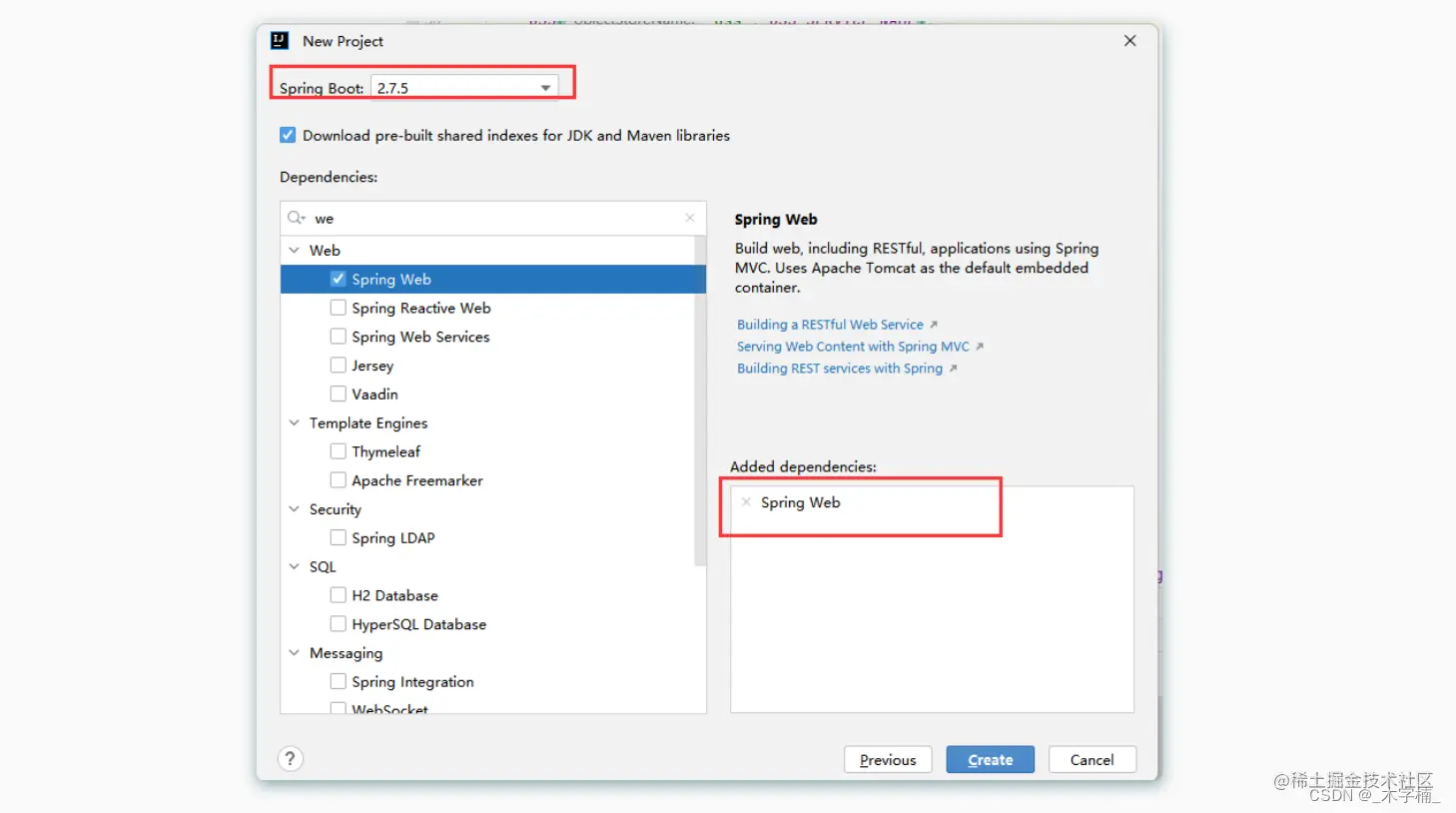This screenshot has height=813, width=1456.
Task: Enable the Jersey dependency checkbox
Action: tap(339, 366)
